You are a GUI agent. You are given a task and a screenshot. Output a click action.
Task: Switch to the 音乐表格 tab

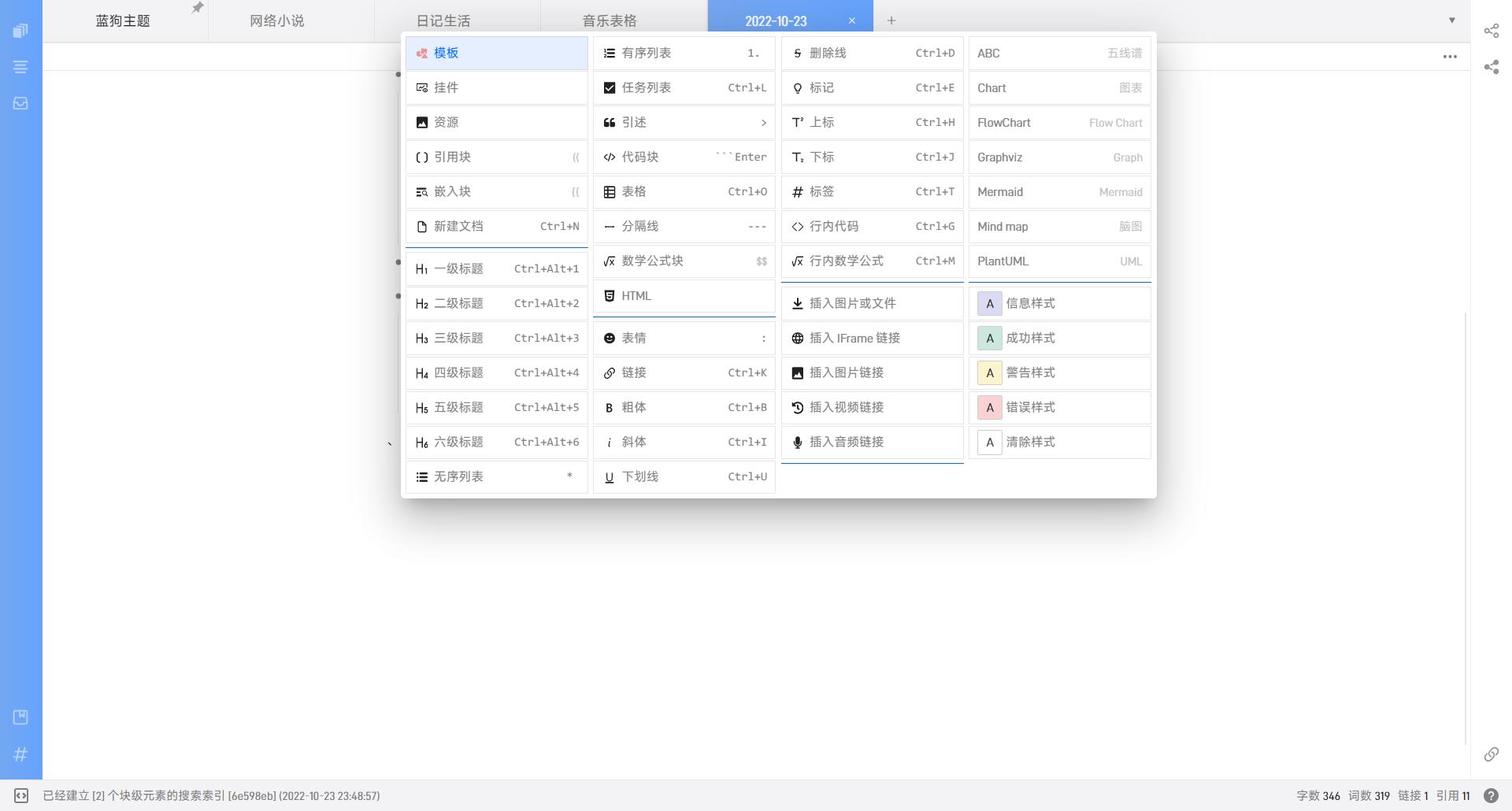tap(610, 21)
